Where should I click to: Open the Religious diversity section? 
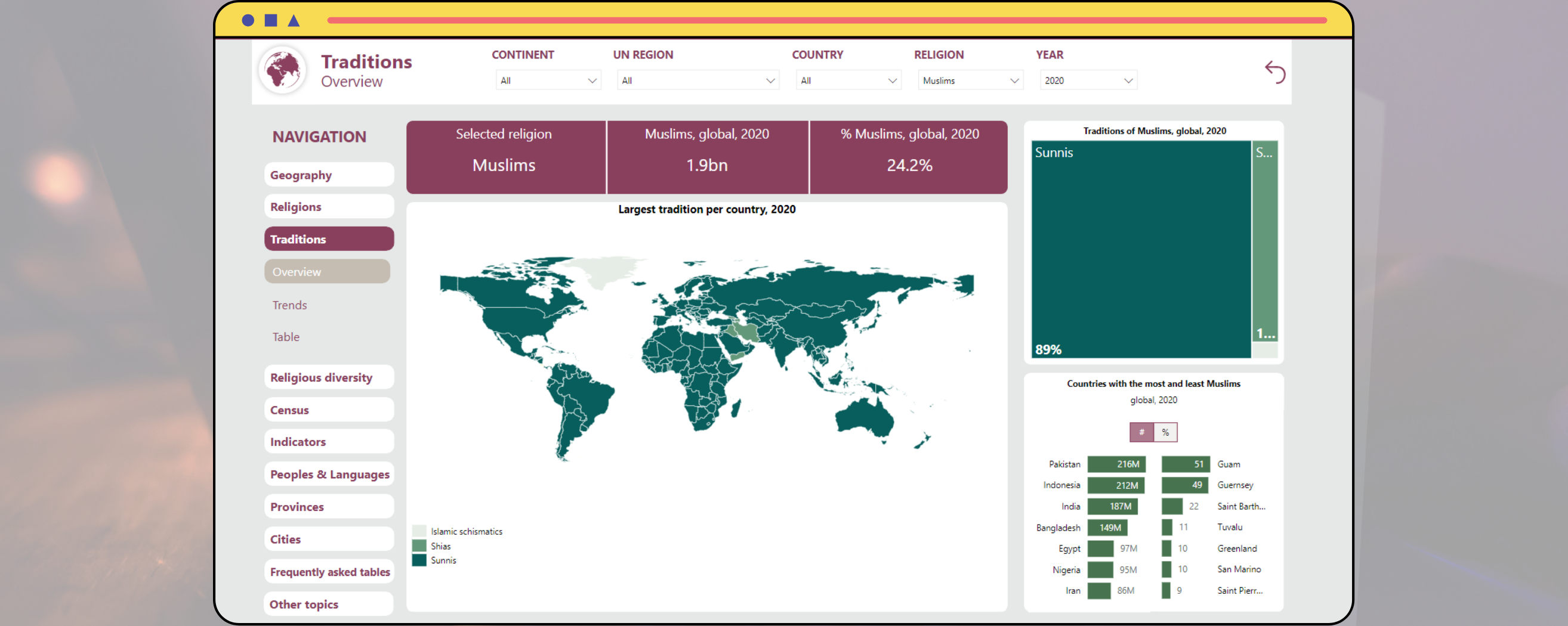click(329, 377)
